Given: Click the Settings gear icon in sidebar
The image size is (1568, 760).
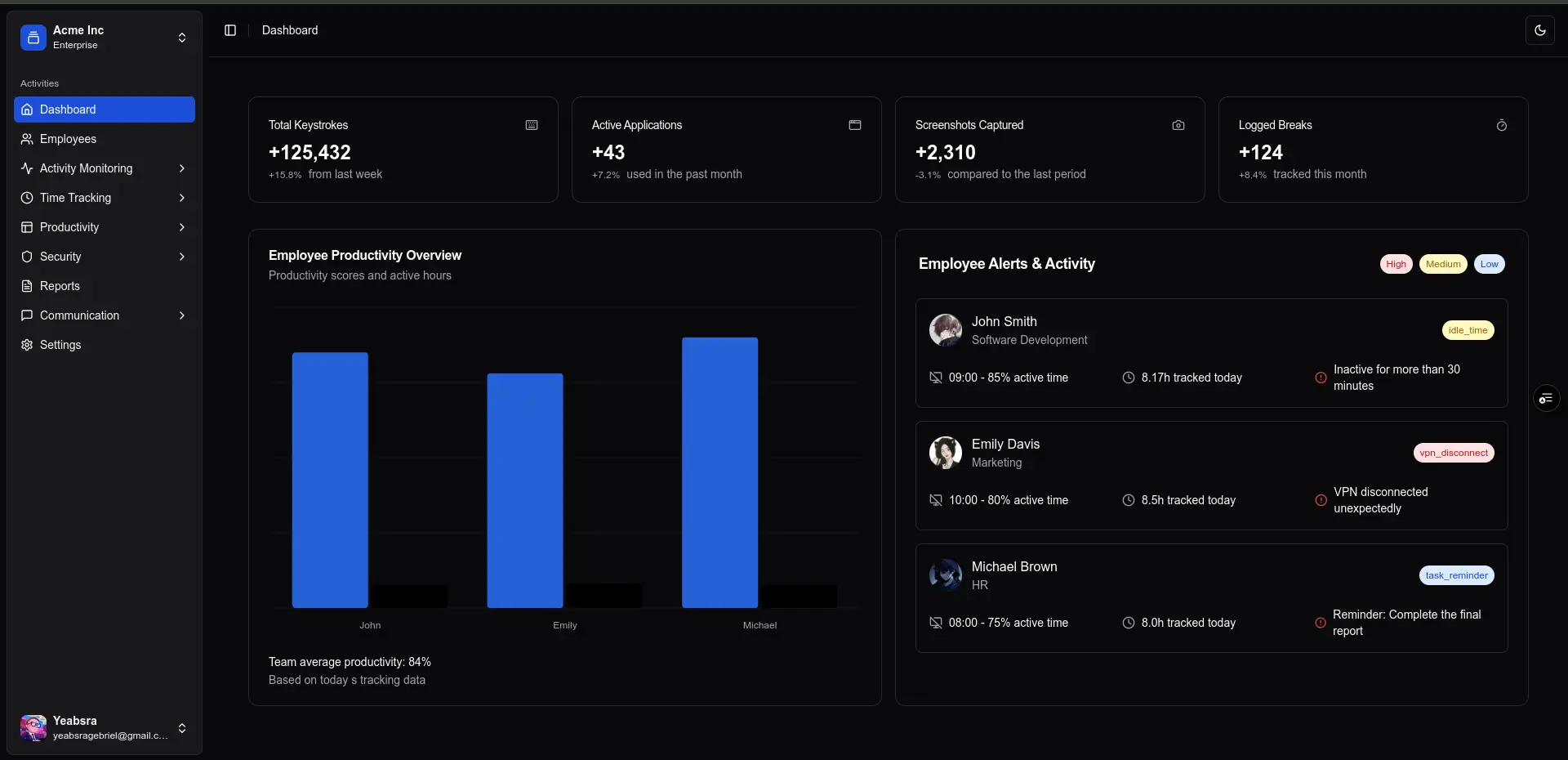Looking at the screenshot, I should pyautogui.click(x=27, y=345).
